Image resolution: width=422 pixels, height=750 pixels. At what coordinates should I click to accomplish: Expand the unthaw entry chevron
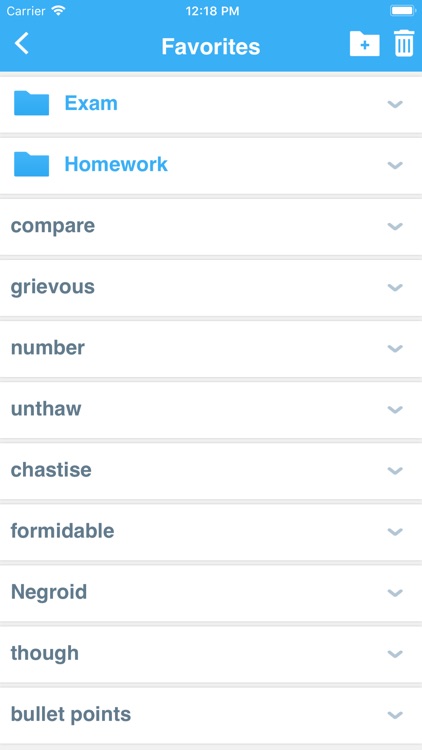click(x=395, y=409)
